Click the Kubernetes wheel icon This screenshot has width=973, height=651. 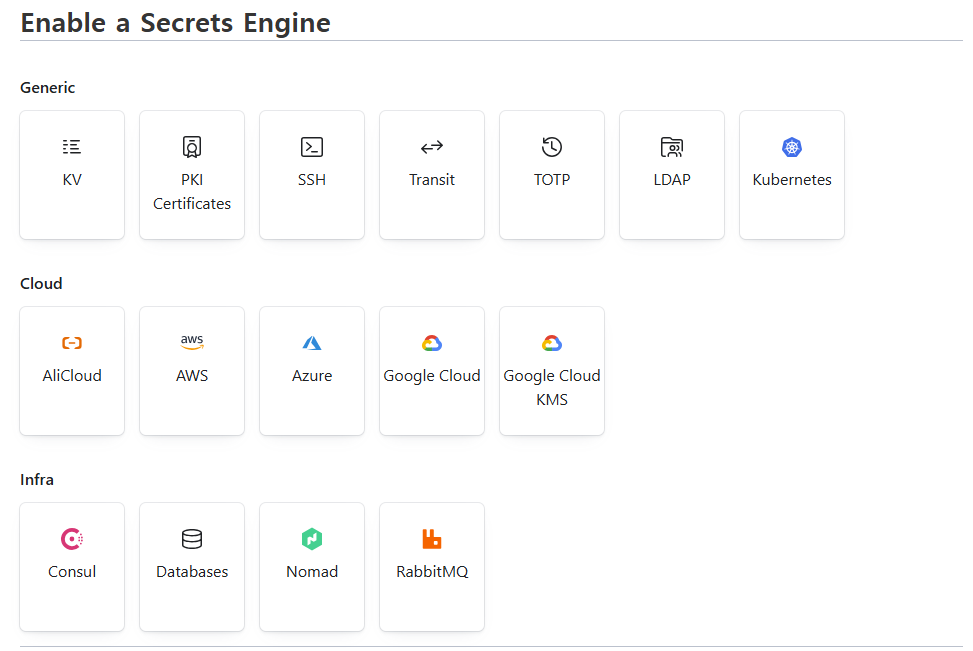tap(792, 147)
